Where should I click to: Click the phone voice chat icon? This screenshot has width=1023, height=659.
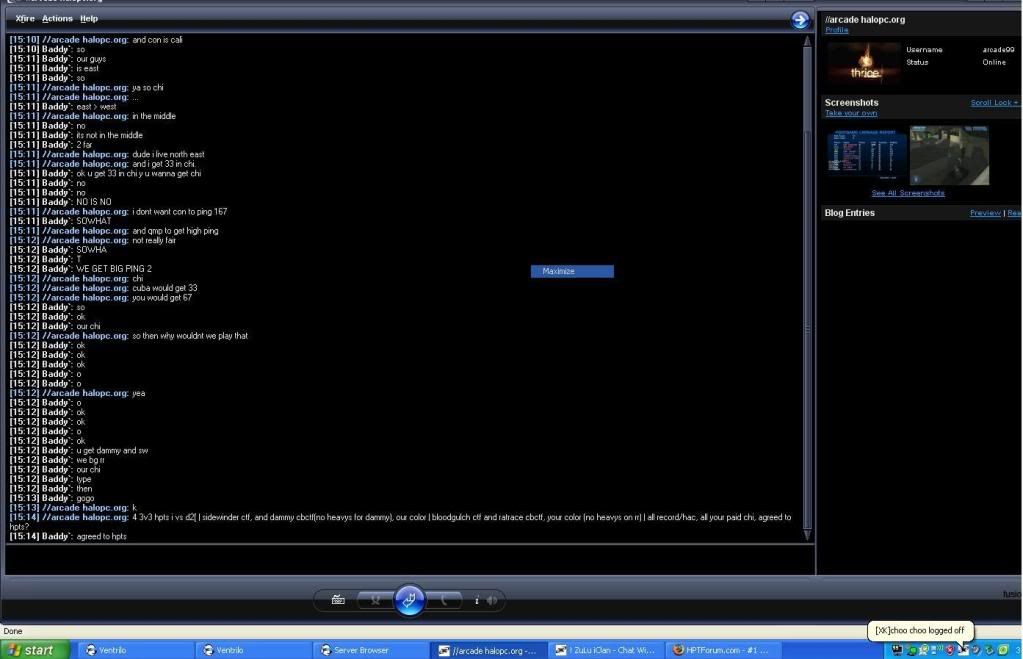tap(444, 600)
